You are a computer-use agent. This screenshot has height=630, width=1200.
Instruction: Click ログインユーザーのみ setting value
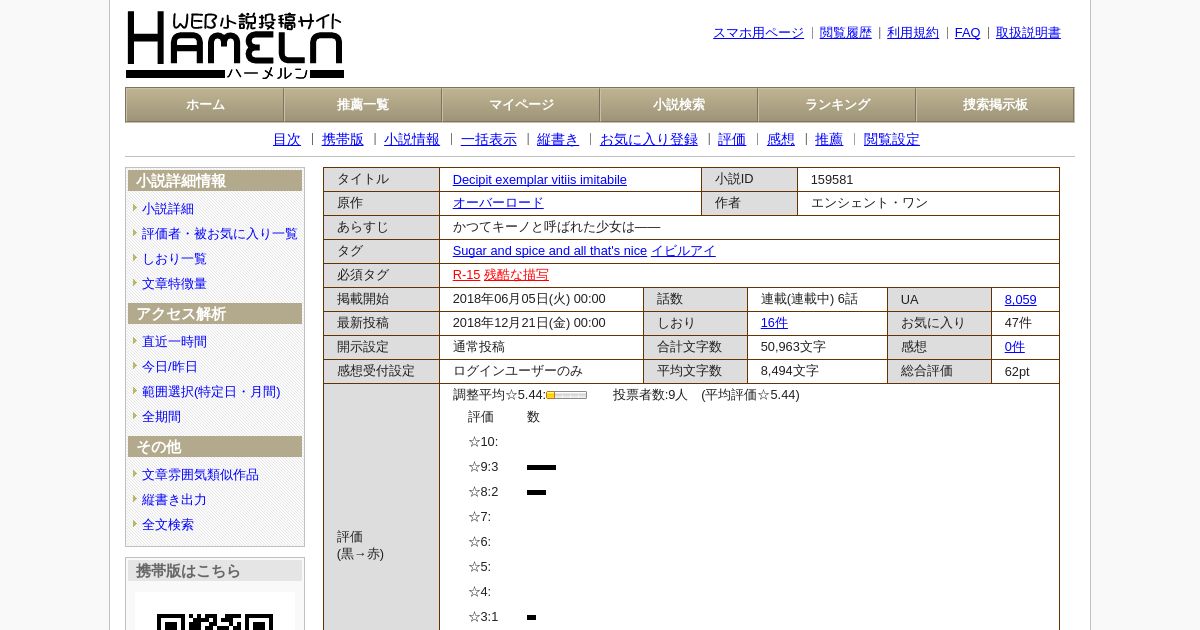(x=518, y=372)
